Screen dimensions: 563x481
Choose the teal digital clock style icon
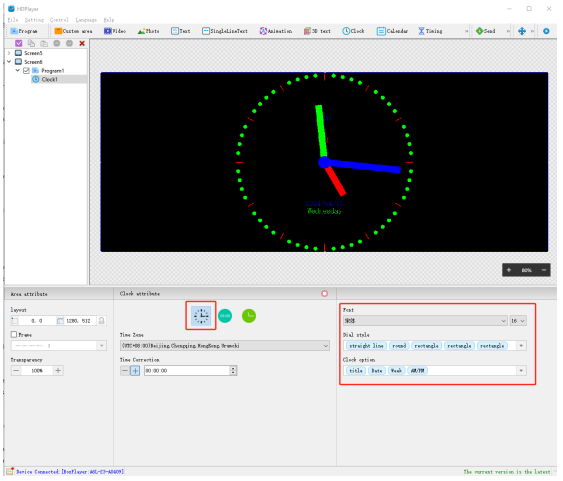click(x=225, y=316)
